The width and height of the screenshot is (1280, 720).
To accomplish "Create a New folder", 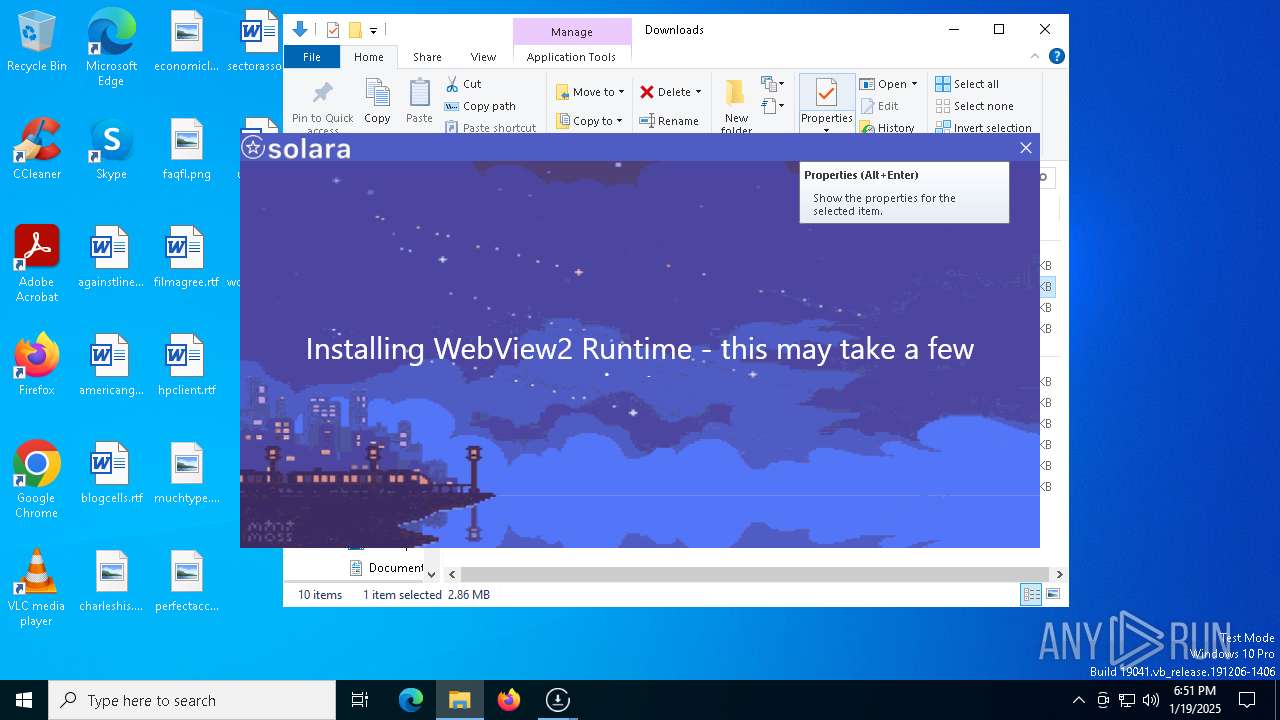I will 736,106.
